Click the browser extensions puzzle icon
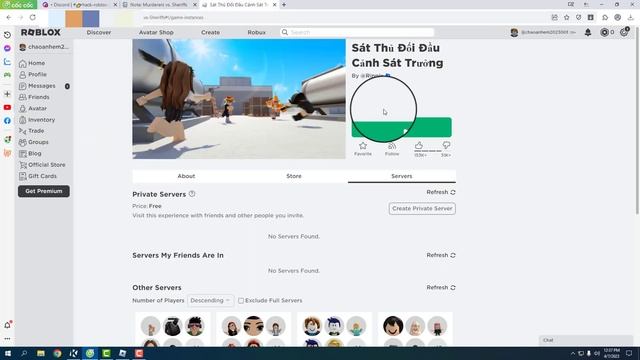 click(x=605, y=17)
